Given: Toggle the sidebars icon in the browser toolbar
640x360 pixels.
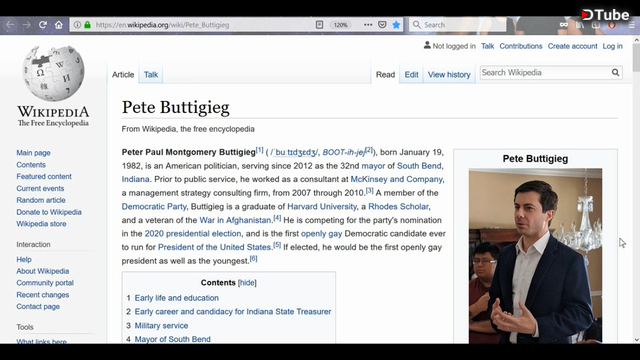Looking at the screenshot, I should [x=596, y=25].
